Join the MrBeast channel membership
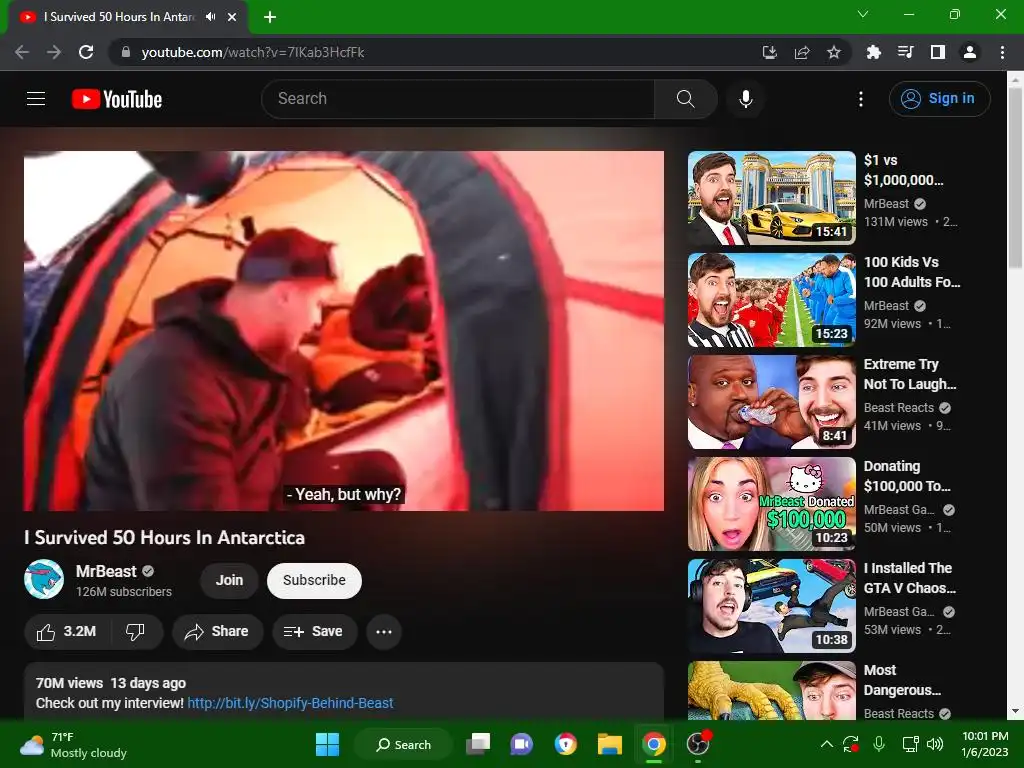 click(229, 581)
